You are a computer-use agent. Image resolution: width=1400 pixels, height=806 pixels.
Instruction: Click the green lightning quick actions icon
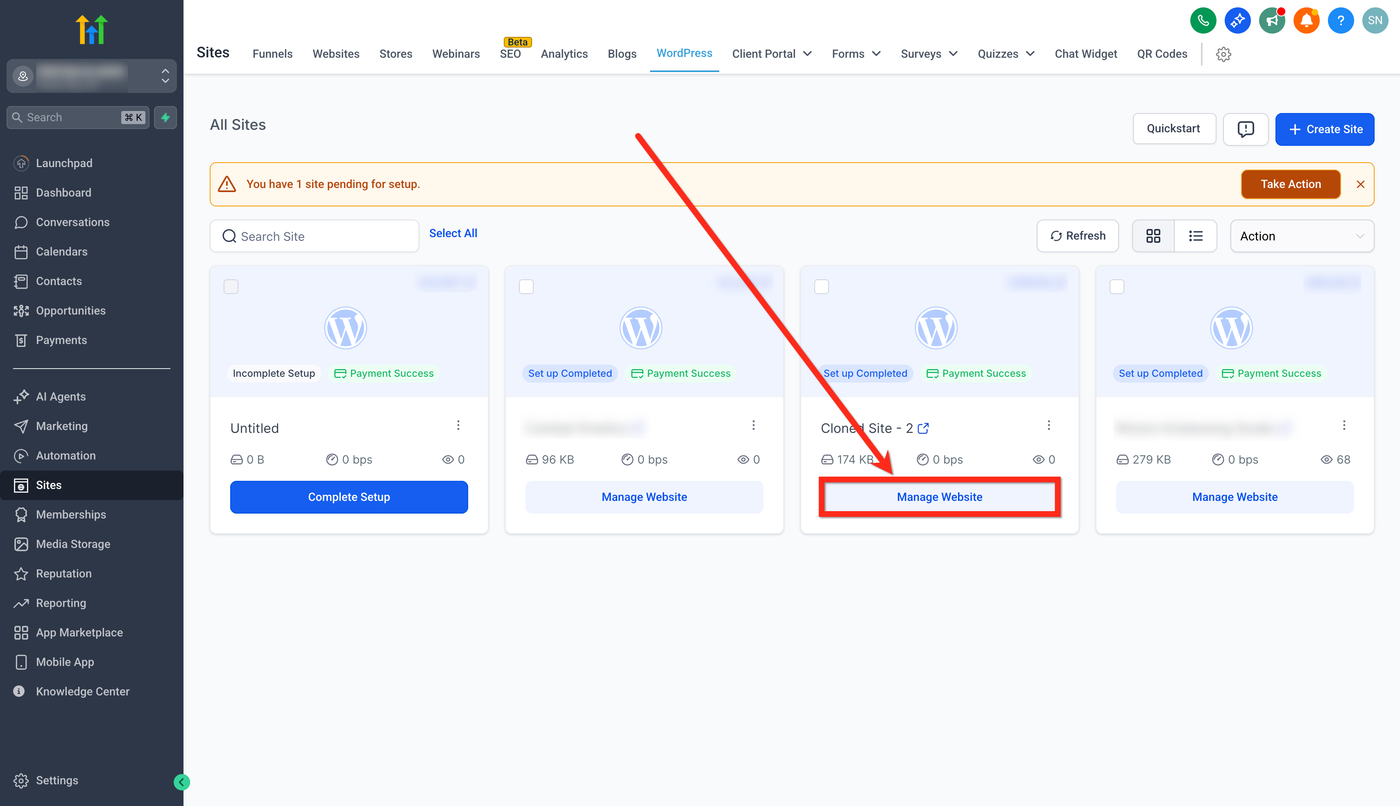[166, 117]
